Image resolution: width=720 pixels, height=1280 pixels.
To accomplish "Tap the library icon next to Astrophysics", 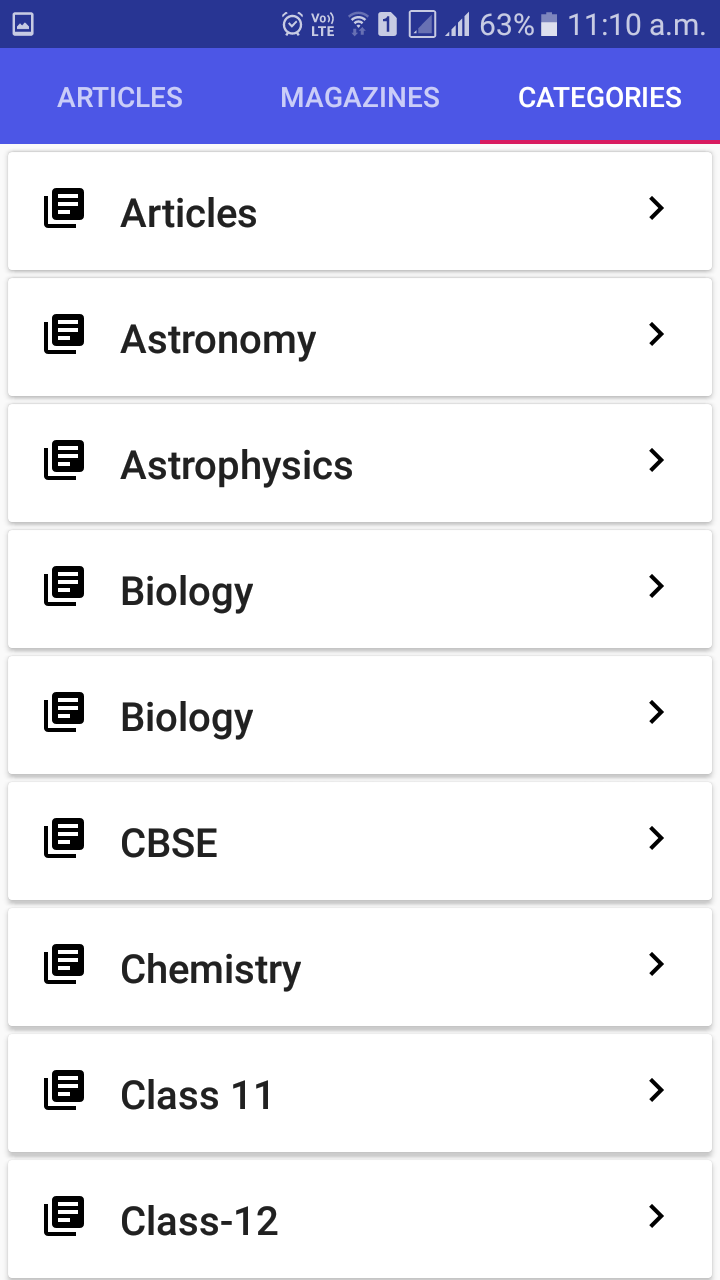I will click(64, 460).
